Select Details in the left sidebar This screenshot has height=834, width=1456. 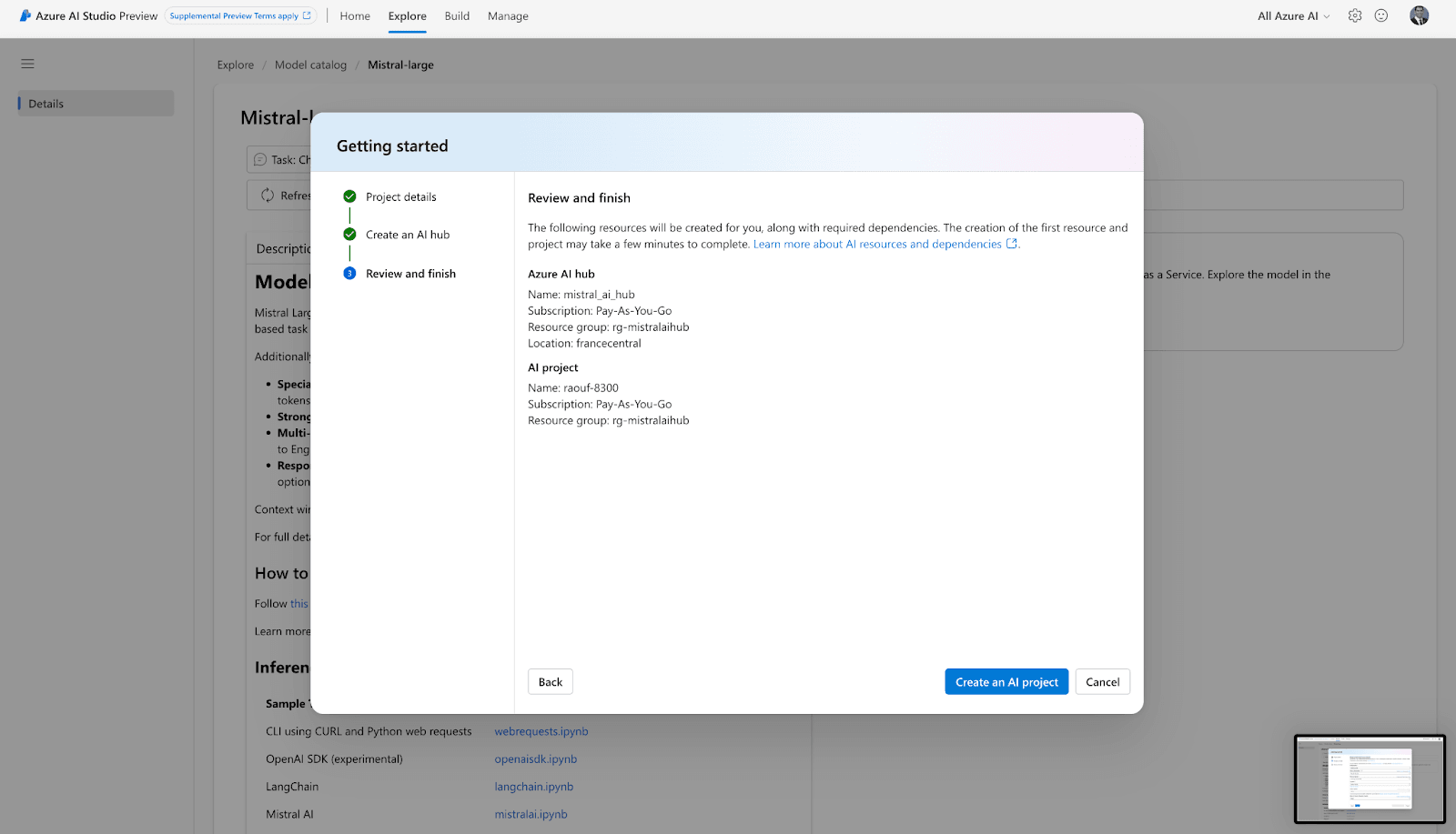[96, 104]
